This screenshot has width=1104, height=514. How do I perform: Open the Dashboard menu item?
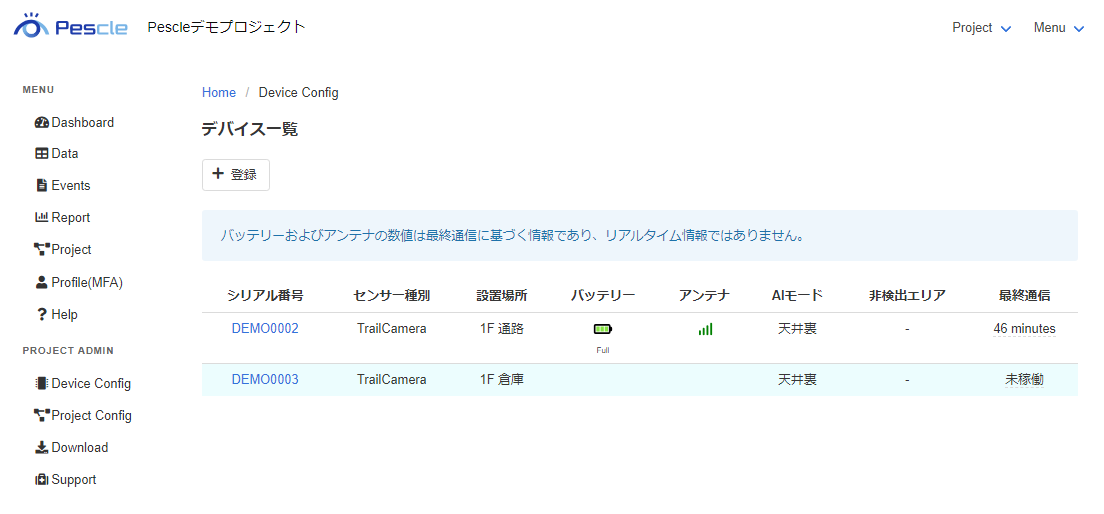point(74,123)
